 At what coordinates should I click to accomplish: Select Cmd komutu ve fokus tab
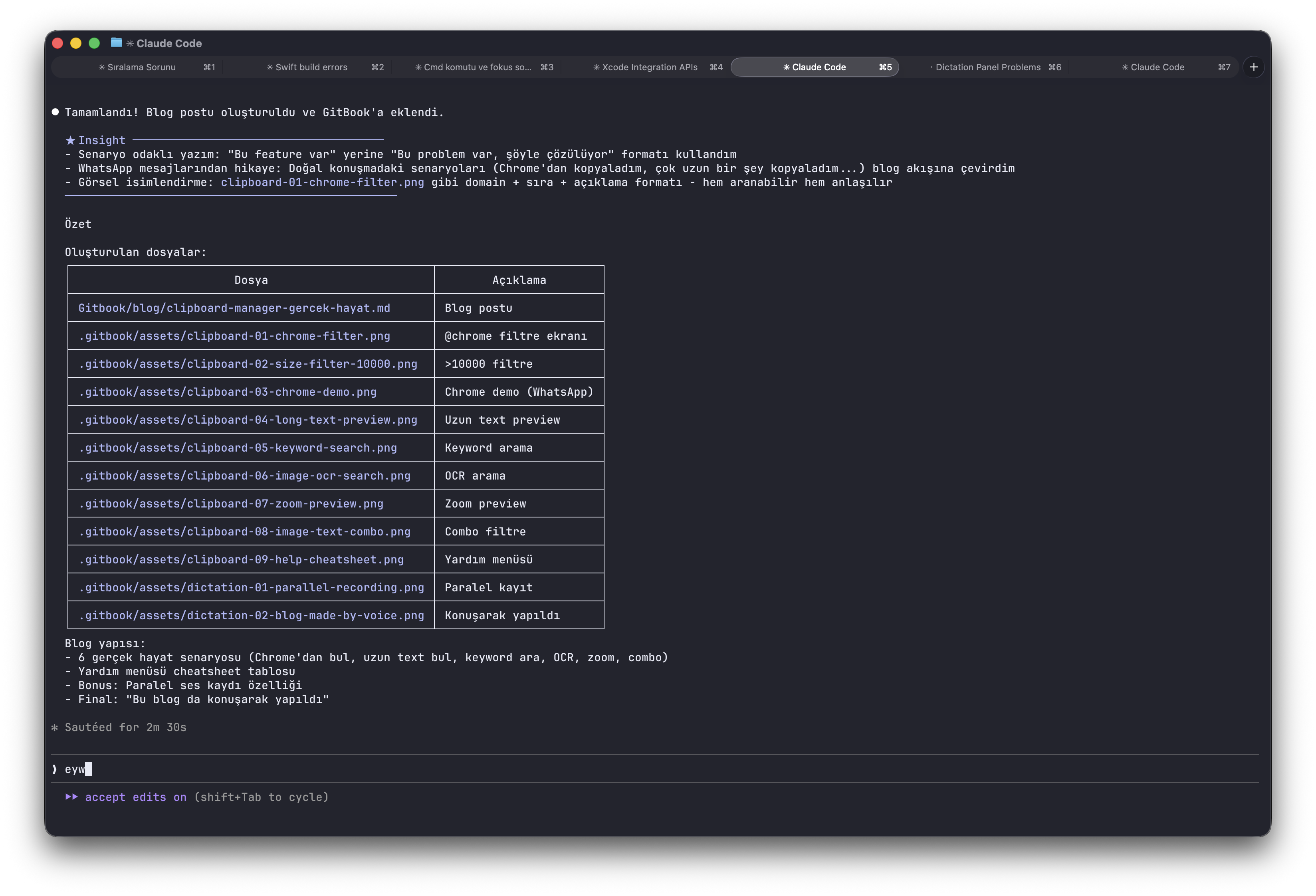[x=478, y=67]
